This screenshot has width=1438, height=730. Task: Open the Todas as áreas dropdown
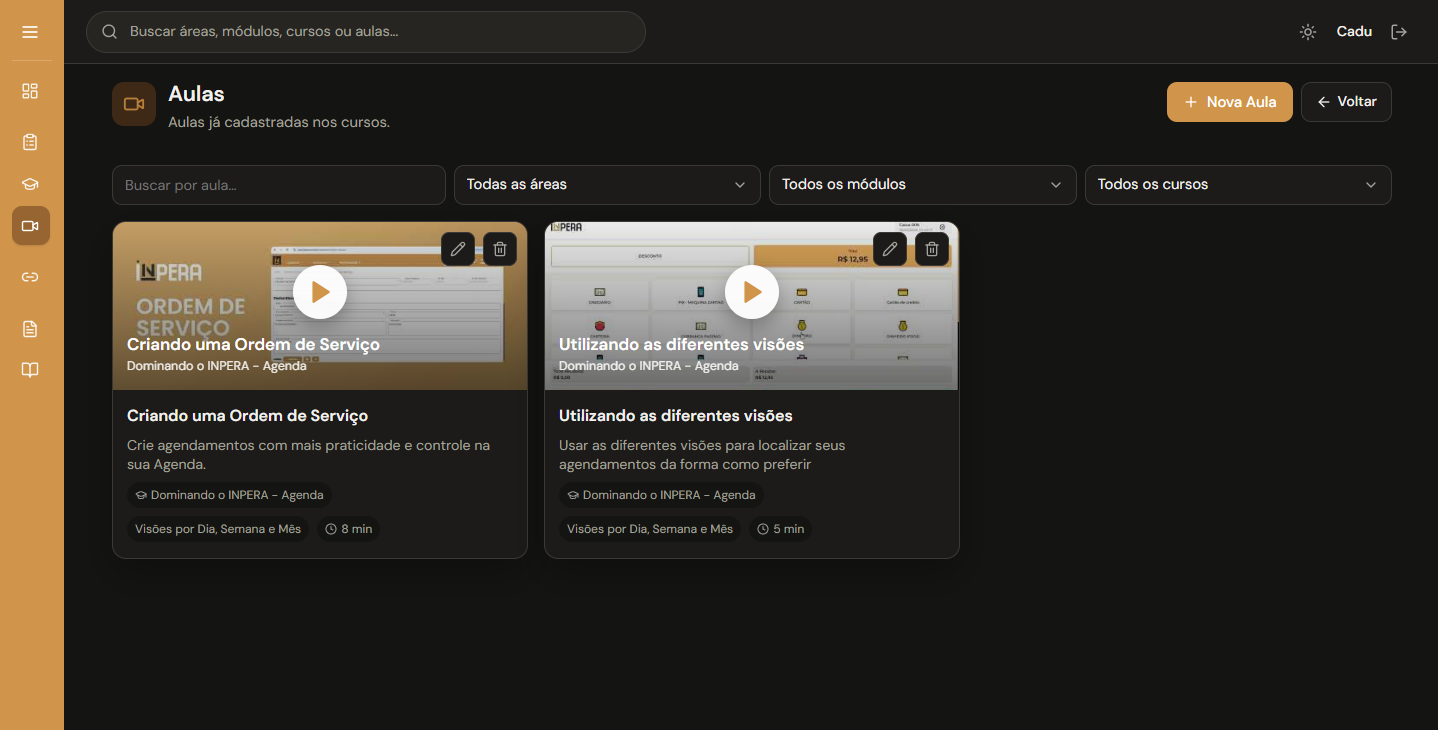[x=607, y=185]
